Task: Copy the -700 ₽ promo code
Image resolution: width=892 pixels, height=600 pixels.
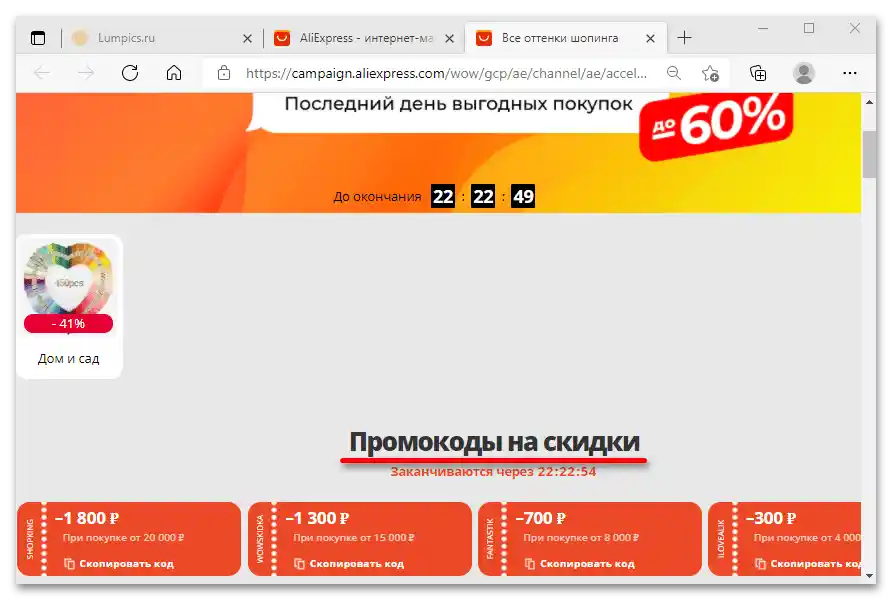Action: (587, 564)
